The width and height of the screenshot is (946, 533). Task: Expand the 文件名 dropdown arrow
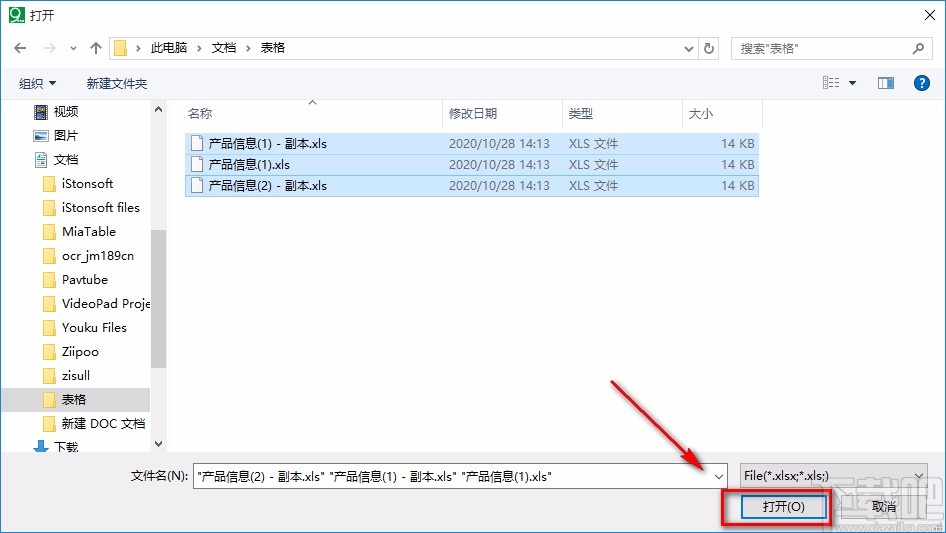[719, 476]
